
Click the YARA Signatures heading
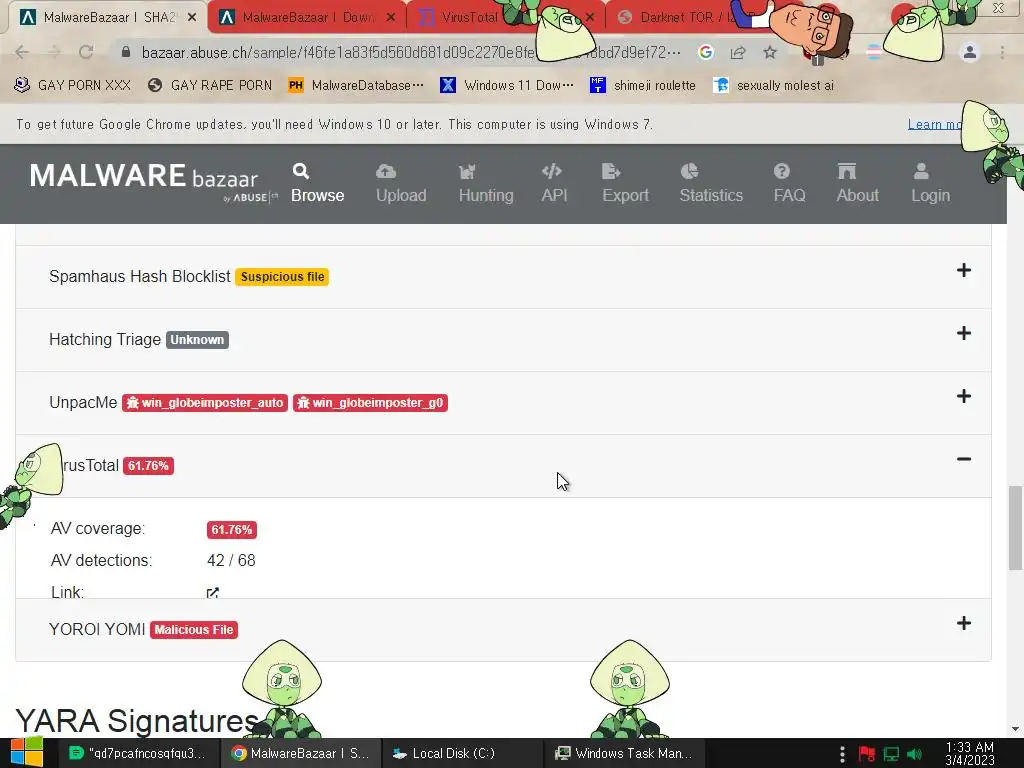pos(137,721)
